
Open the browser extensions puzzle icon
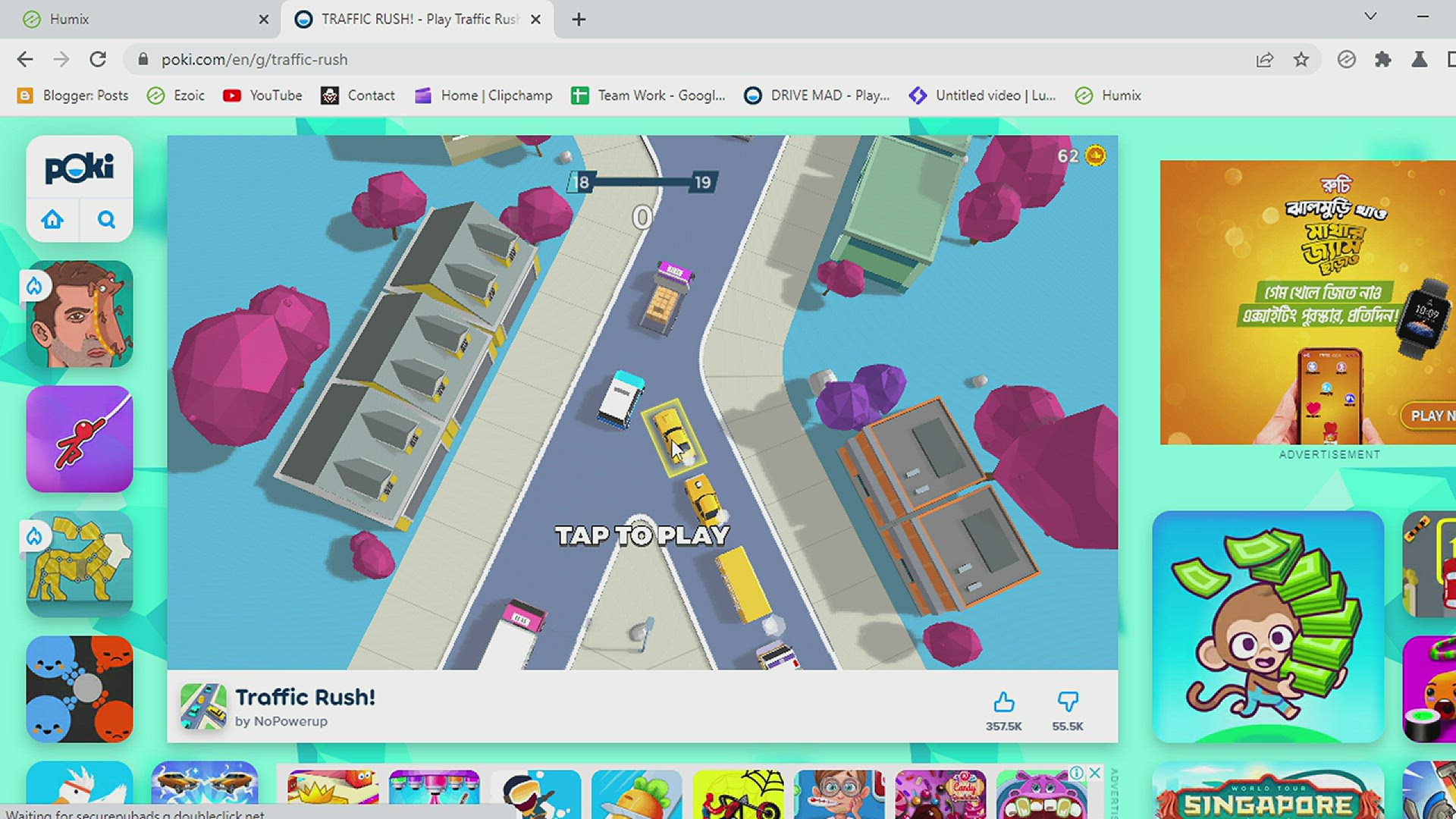click(1382, 60)
